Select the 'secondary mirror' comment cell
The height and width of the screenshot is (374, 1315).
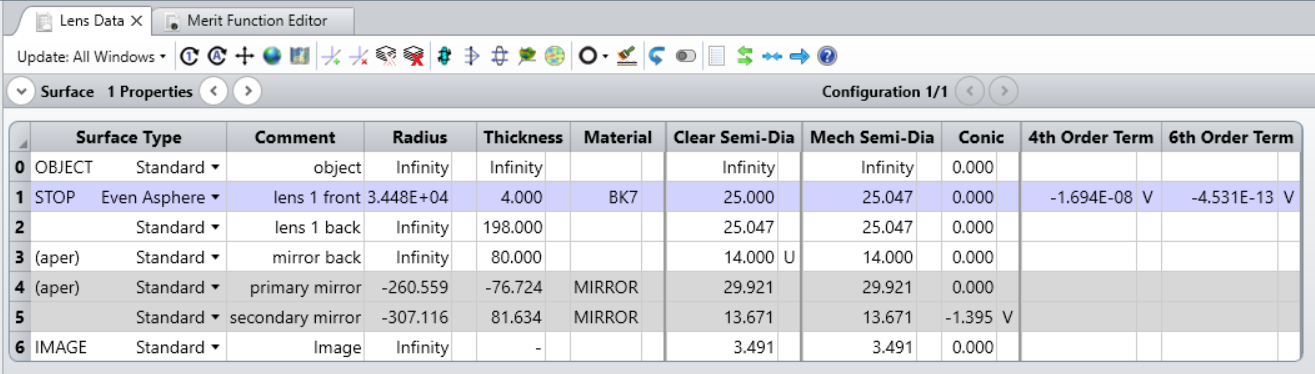tap(295, 317)
